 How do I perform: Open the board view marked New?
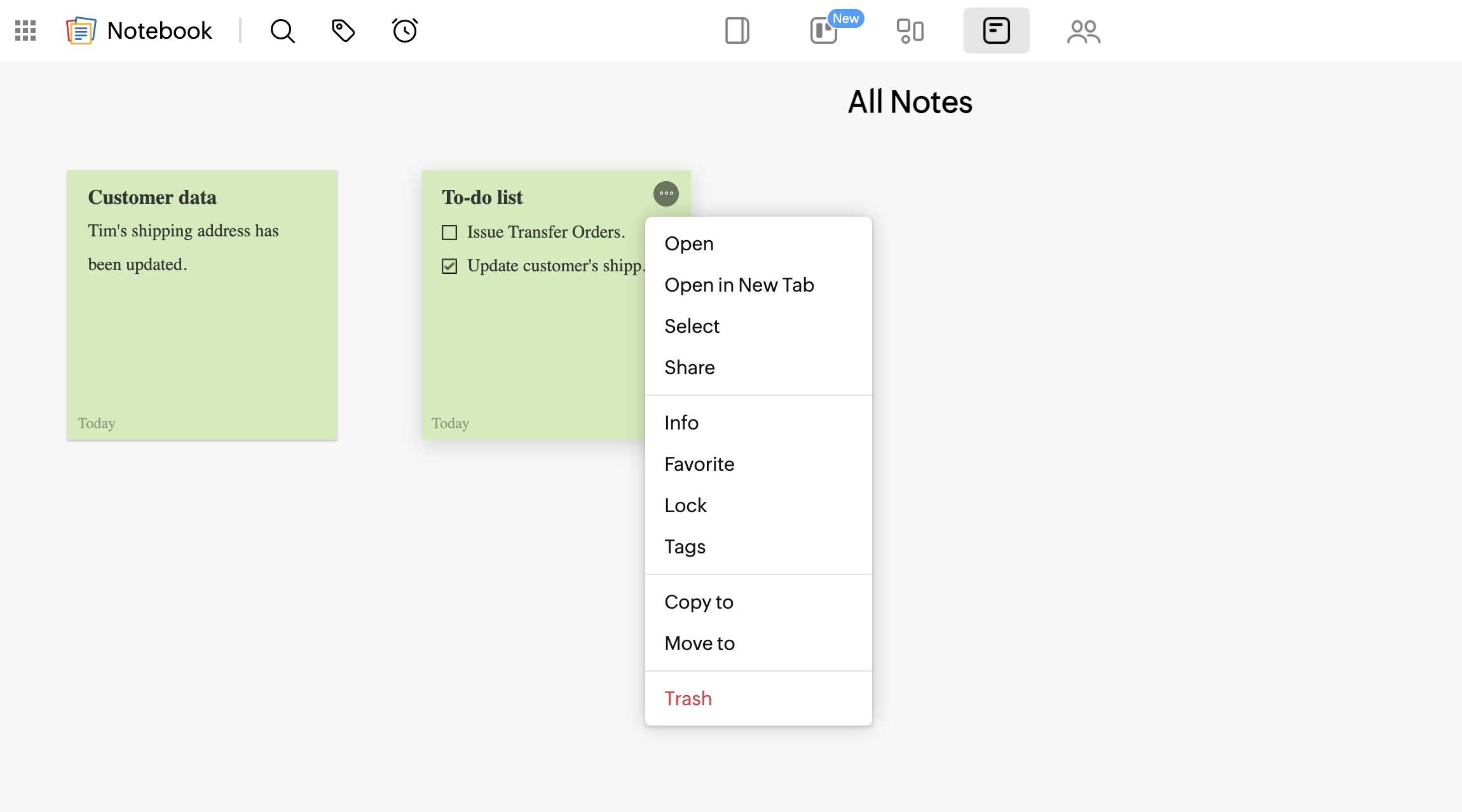coord(824,30)
